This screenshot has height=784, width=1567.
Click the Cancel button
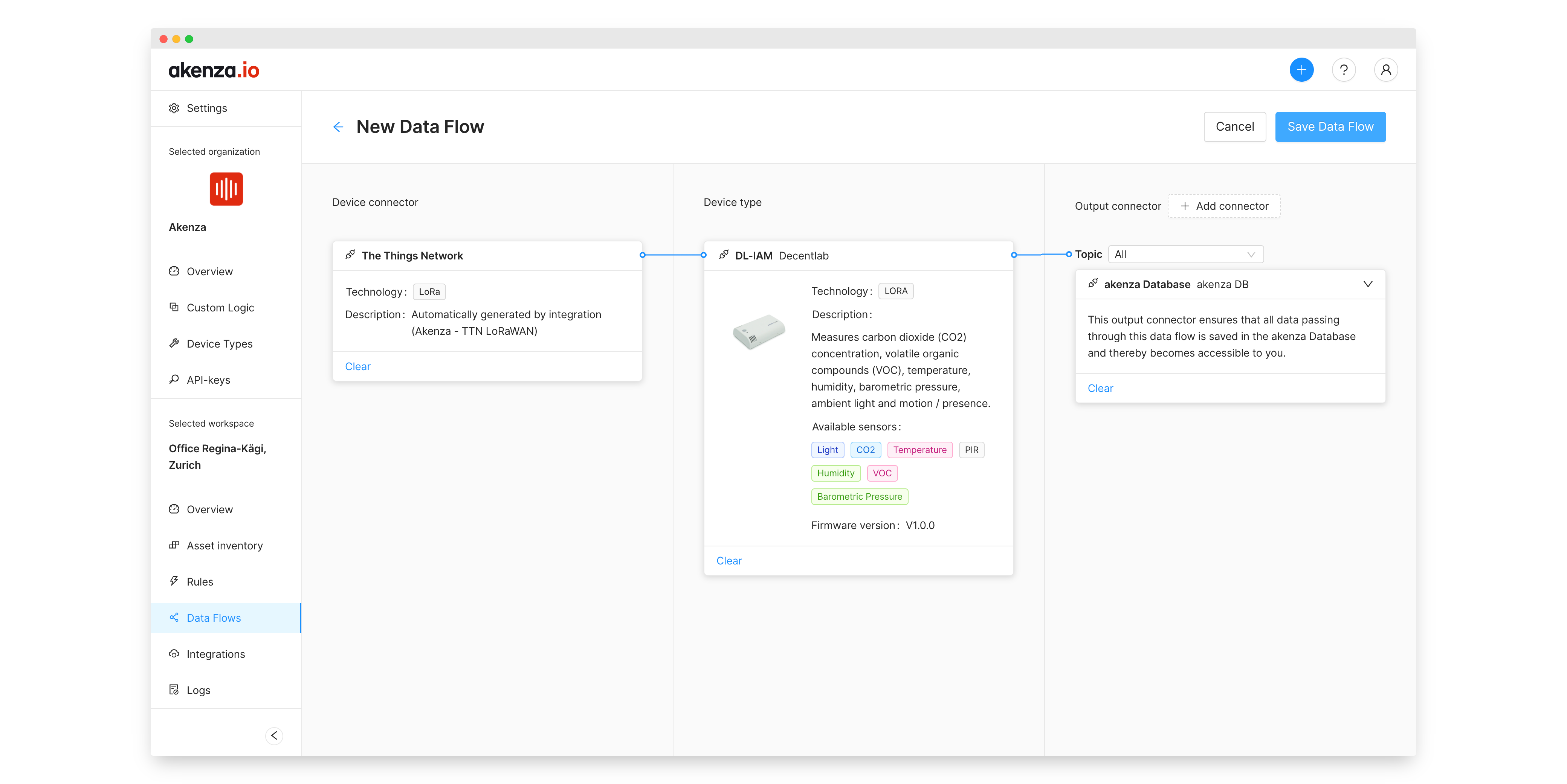point(1234,127)
